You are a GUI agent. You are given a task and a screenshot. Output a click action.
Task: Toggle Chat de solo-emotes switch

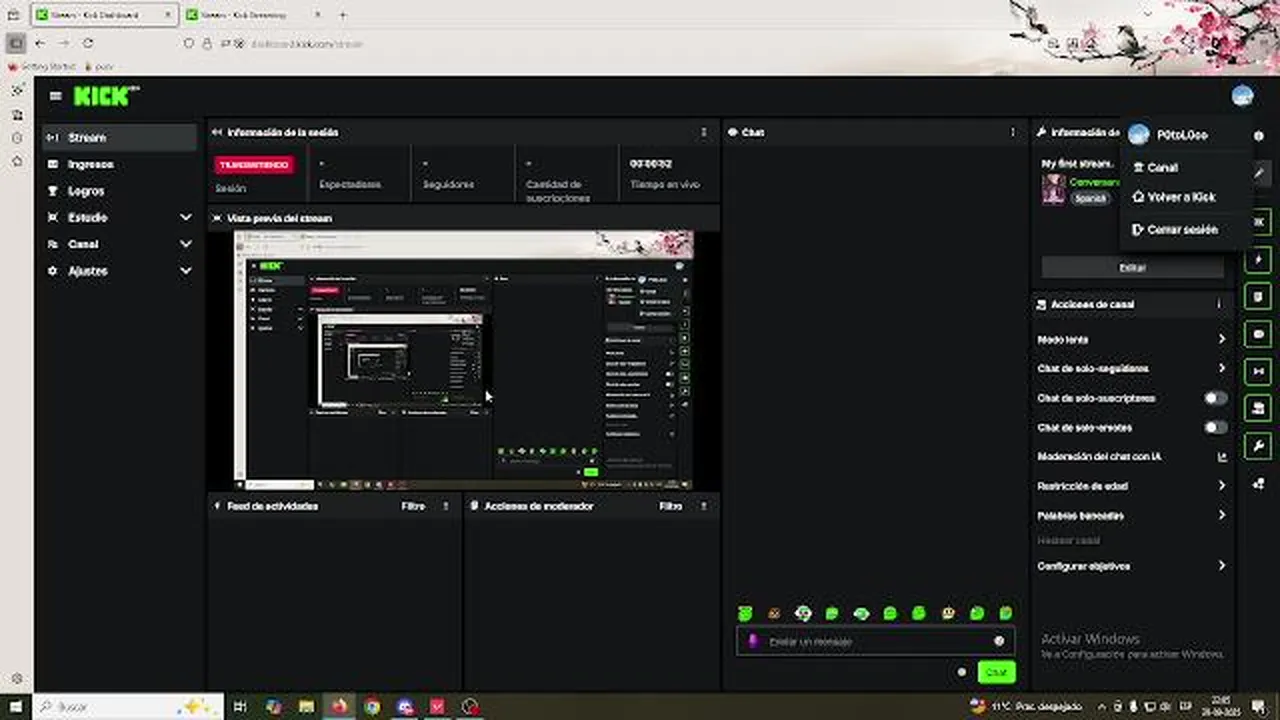tap(1215, 427)
